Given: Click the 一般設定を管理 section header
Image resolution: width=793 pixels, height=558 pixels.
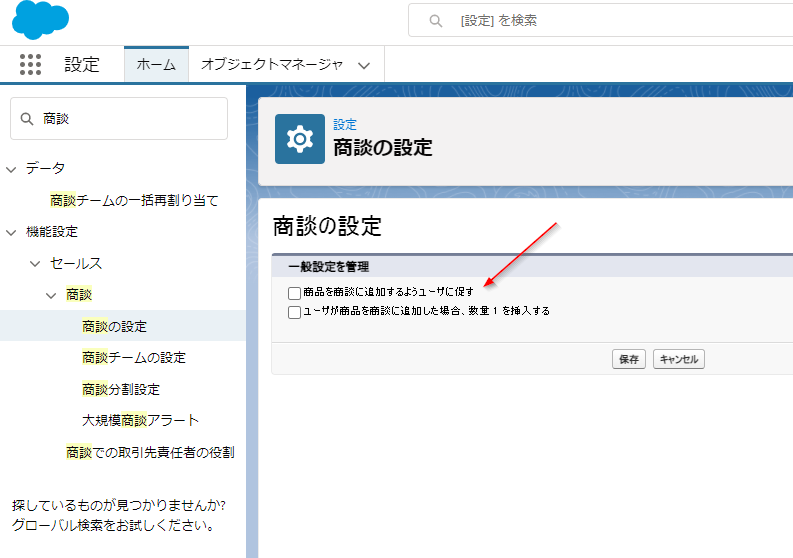Looking at the screenshot, I should [329, 267].
